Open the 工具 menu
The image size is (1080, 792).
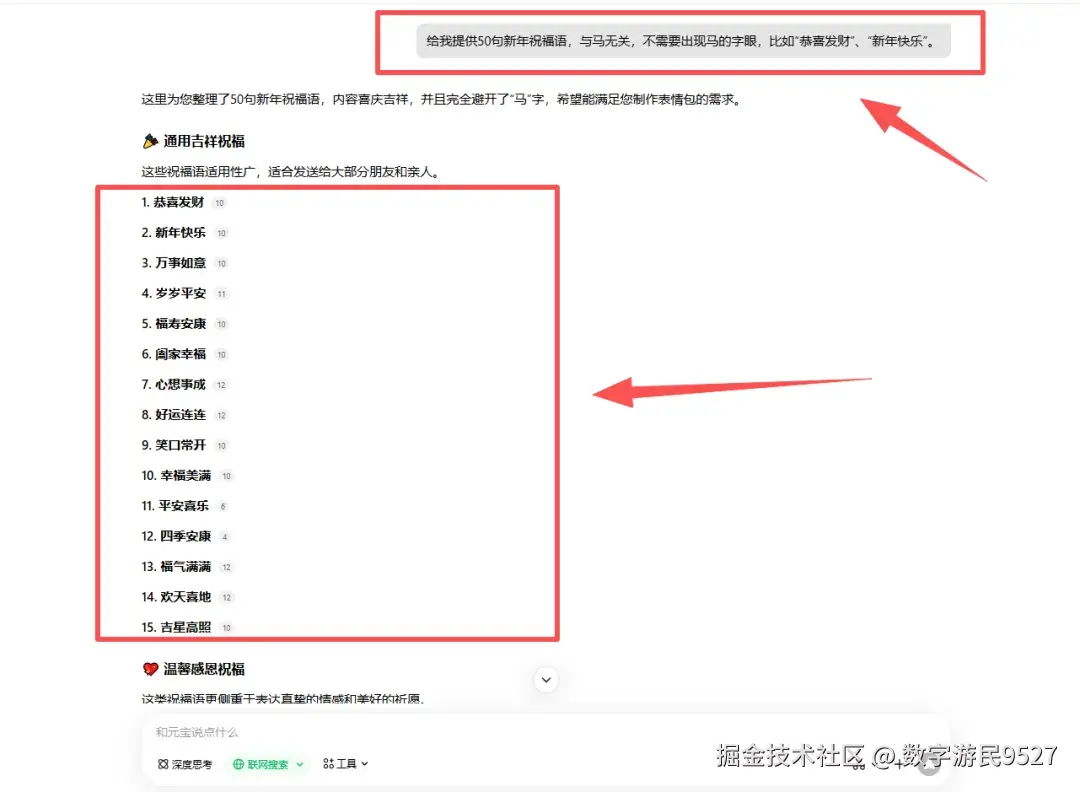pos(347,763)
